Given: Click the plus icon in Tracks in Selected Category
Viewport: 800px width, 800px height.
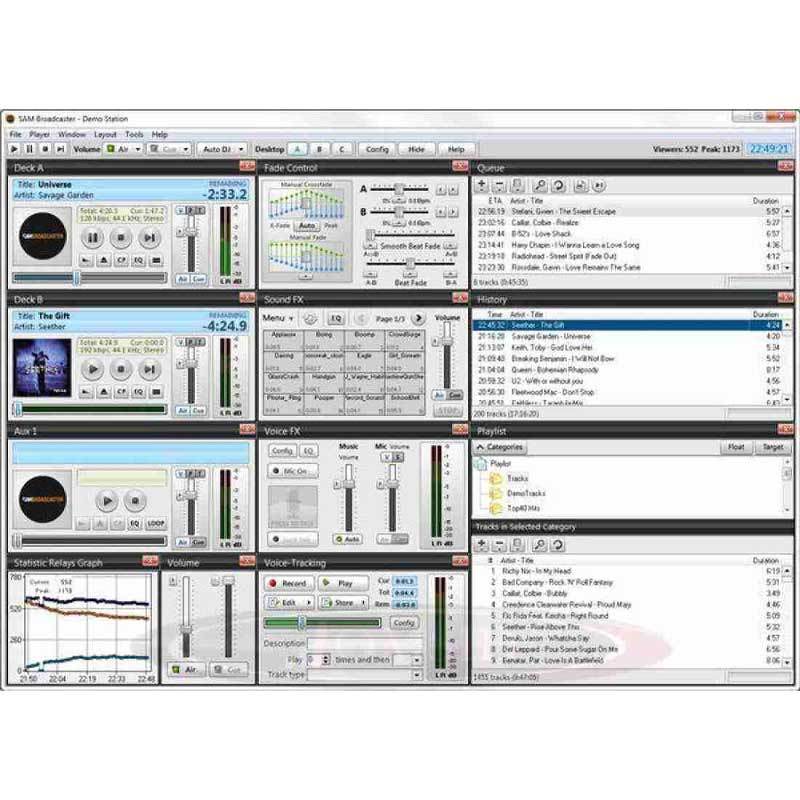Looking at the screenshot, I should point(482,545).
